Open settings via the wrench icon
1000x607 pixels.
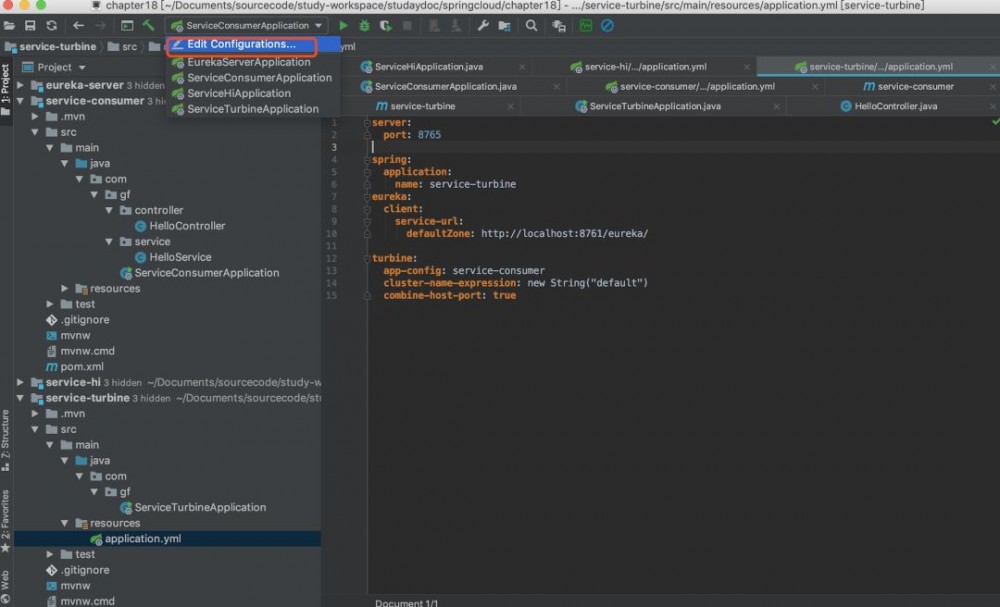[483, 25]
